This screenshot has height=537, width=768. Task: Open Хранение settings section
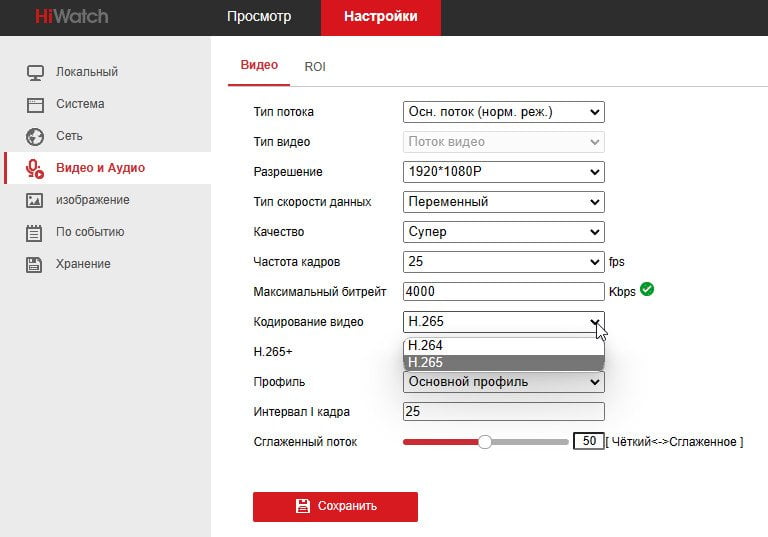coord(83,264)
